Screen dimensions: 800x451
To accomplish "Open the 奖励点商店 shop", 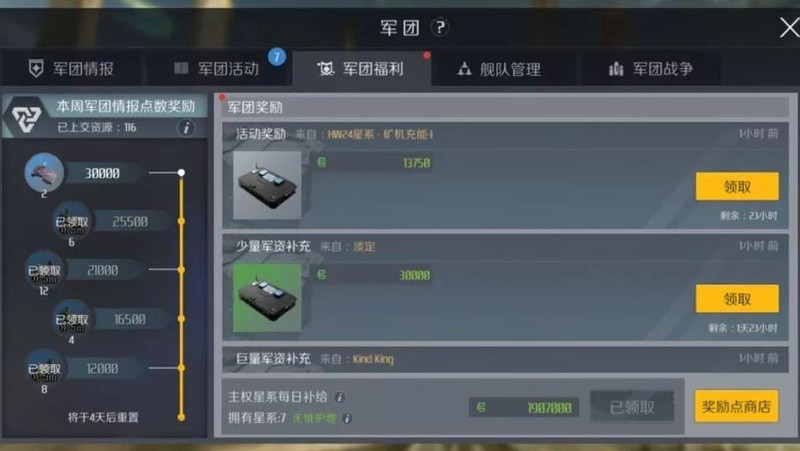I will point(736,406).
